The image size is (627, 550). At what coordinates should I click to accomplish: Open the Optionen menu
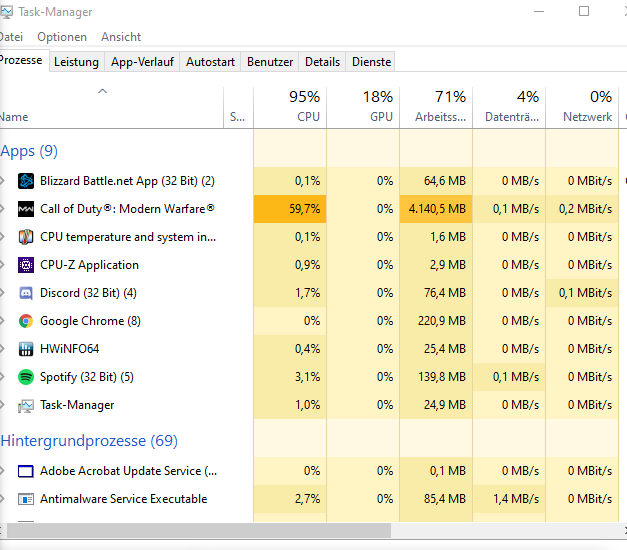[x=62, y=37]
